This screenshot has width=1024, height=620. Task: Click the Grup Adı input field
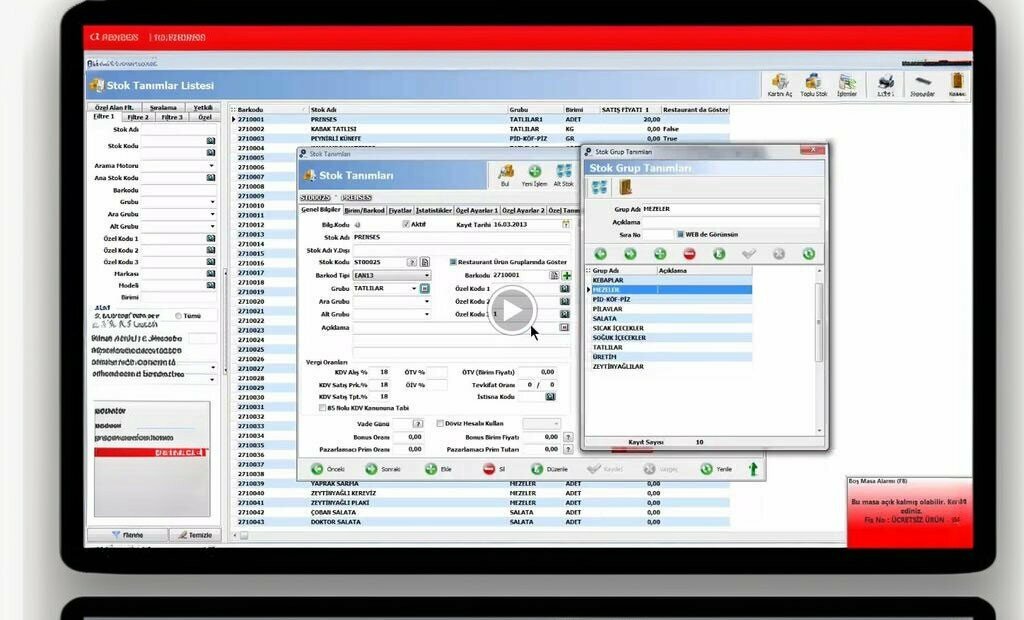[x=731, y=209]
